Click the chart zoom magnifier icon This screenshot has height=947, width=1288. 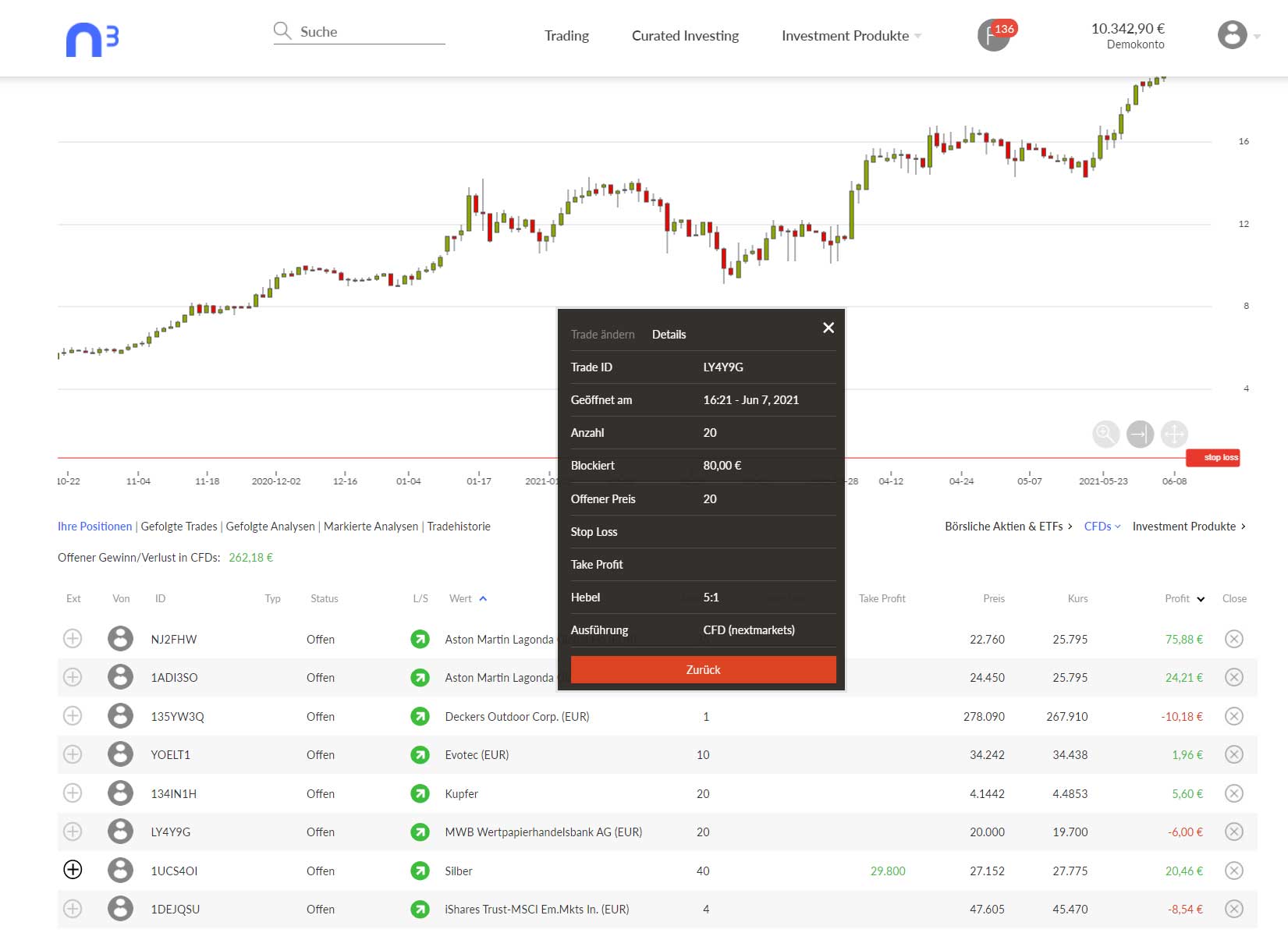coord(1105,434)
